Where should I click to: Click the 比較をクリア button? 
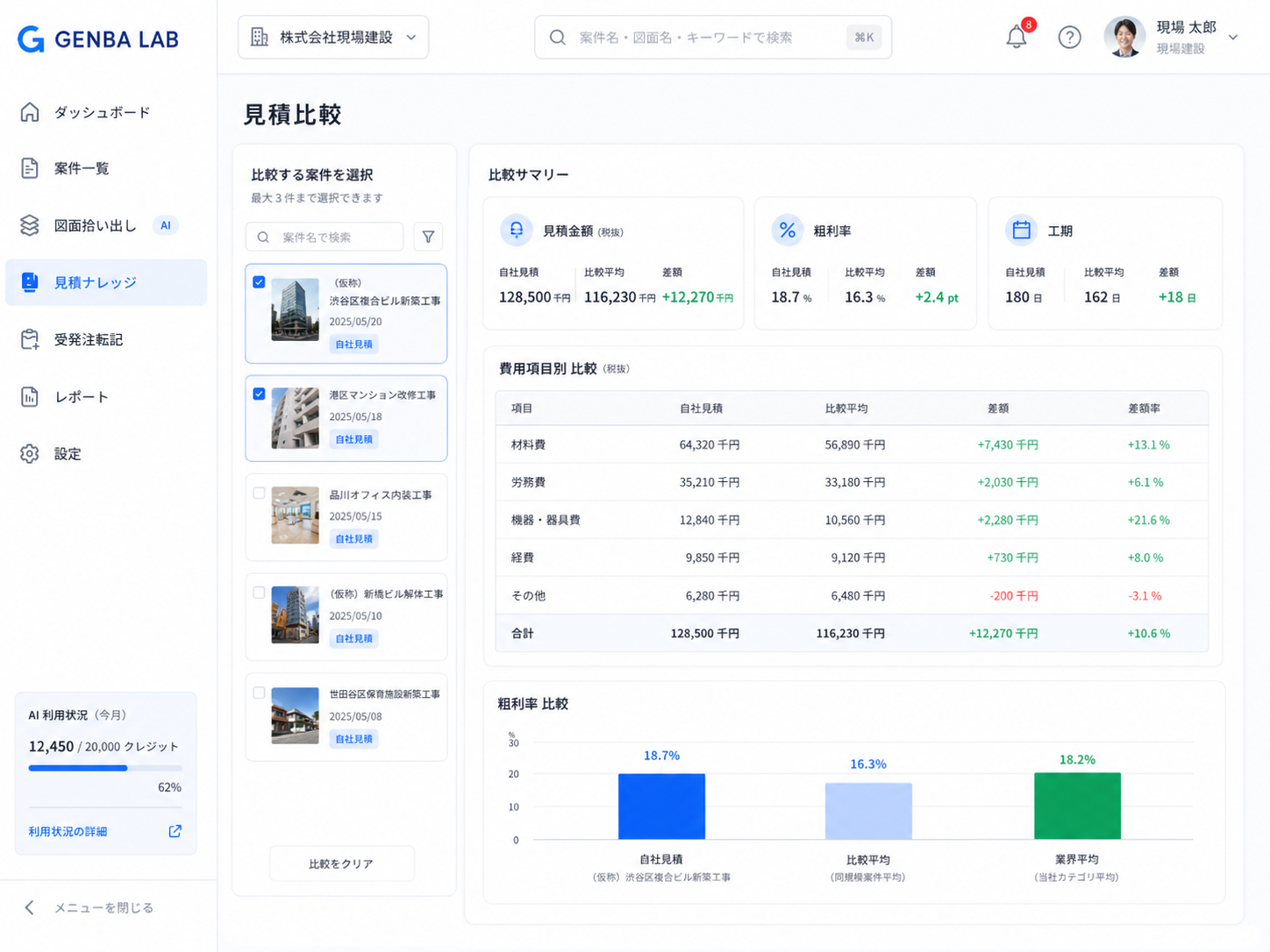point(341,863)
